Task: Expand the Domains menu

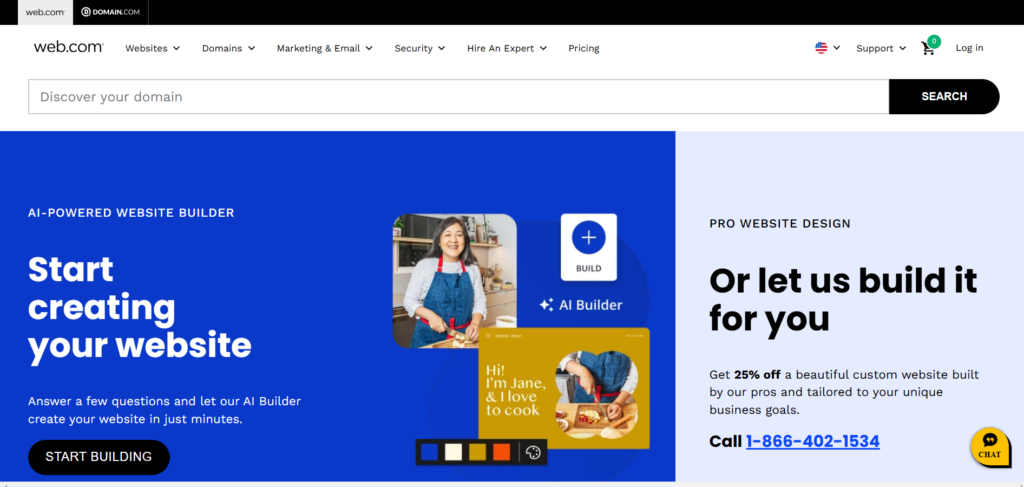Action: click(x=229, y=48)
